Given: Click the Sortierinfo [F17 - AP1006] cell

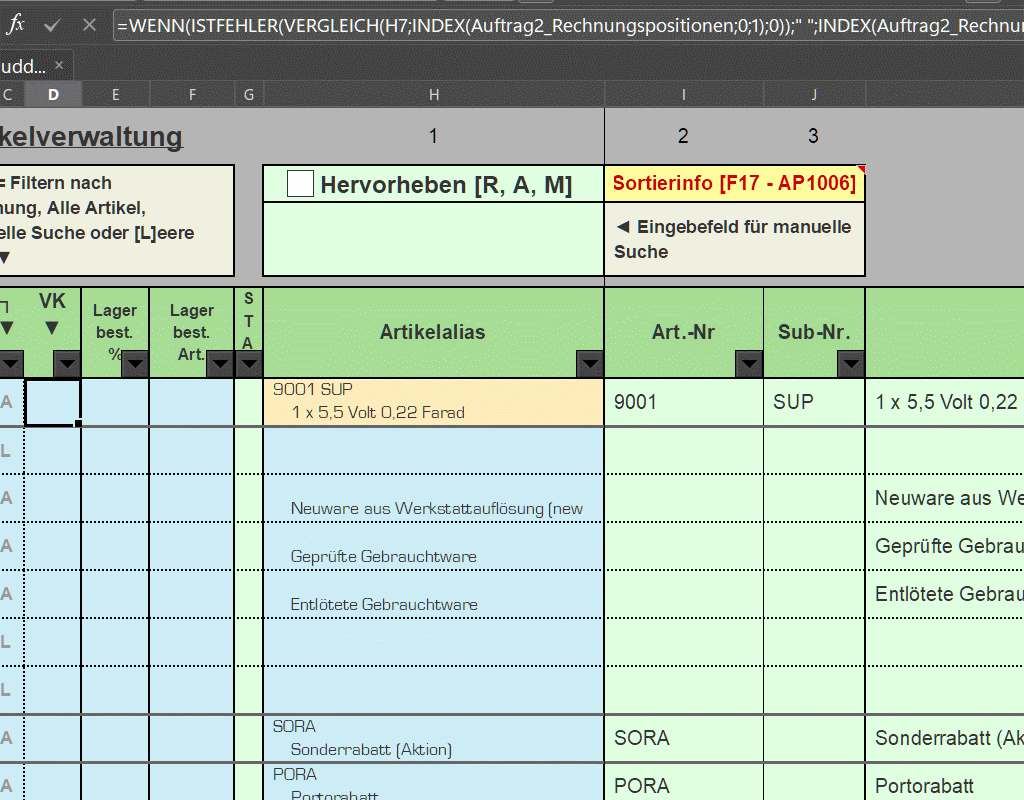Looking at the screenshot, I should pyautogui.click(x=734, y=184).
